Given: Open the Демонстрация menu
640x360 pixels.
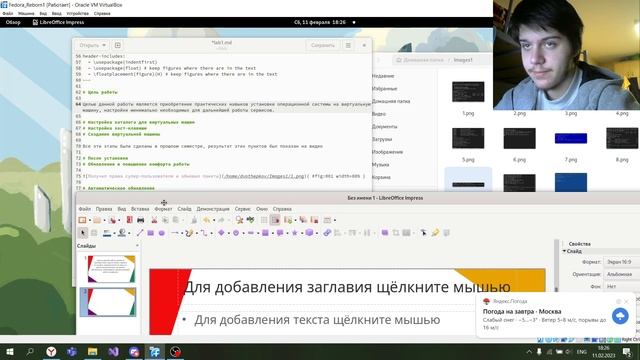Looking at the screenshot, I should 213,209.
